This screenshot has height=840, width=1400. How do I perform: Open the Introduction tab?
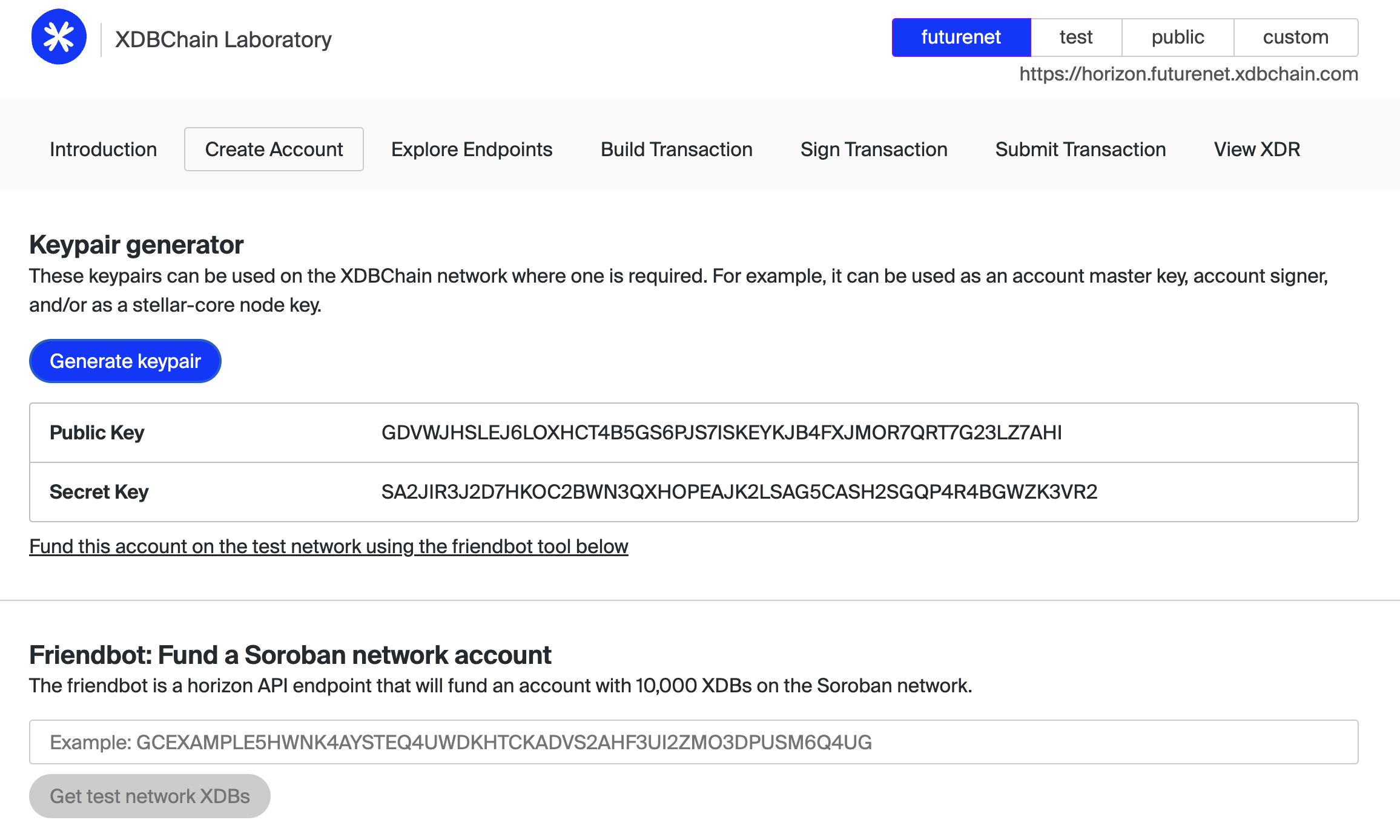104,149
